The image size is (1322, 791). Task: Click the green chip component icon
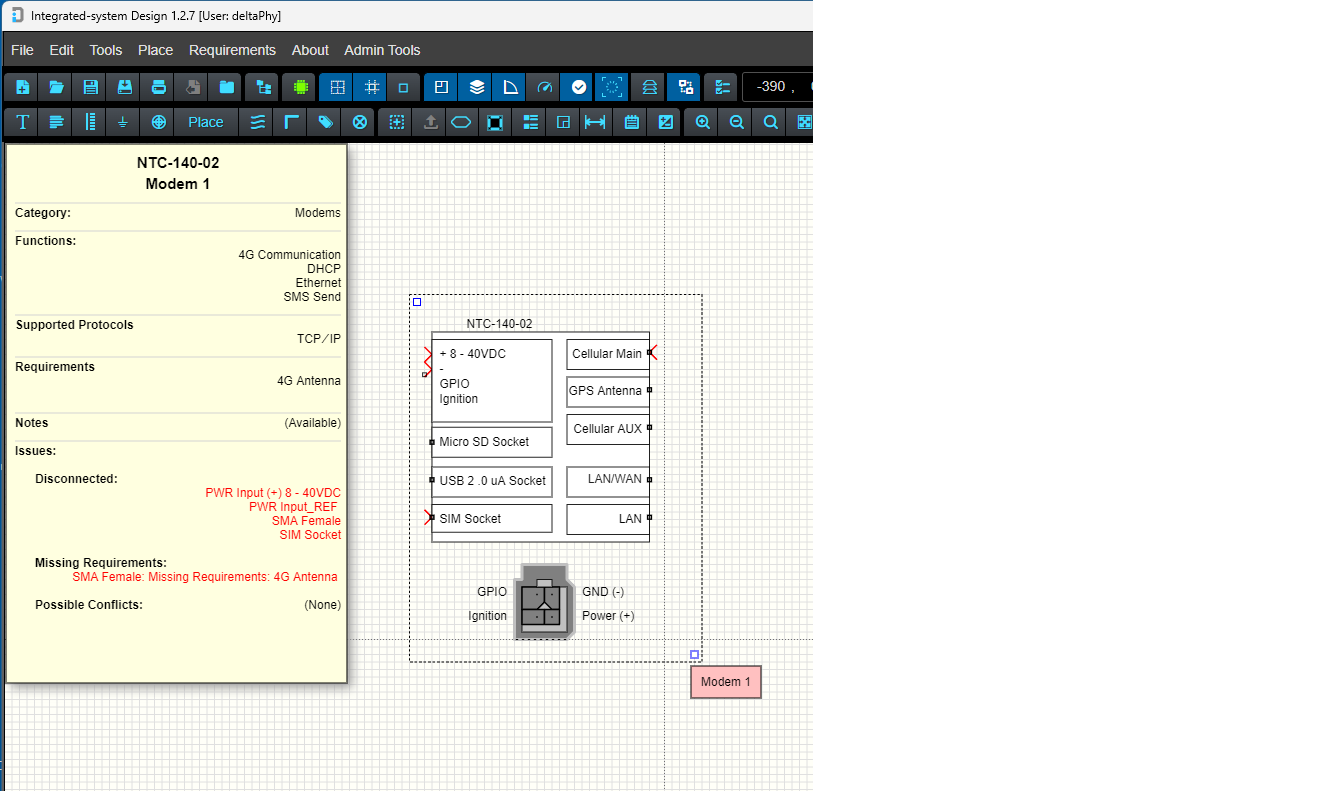click(x=299, y=87)
